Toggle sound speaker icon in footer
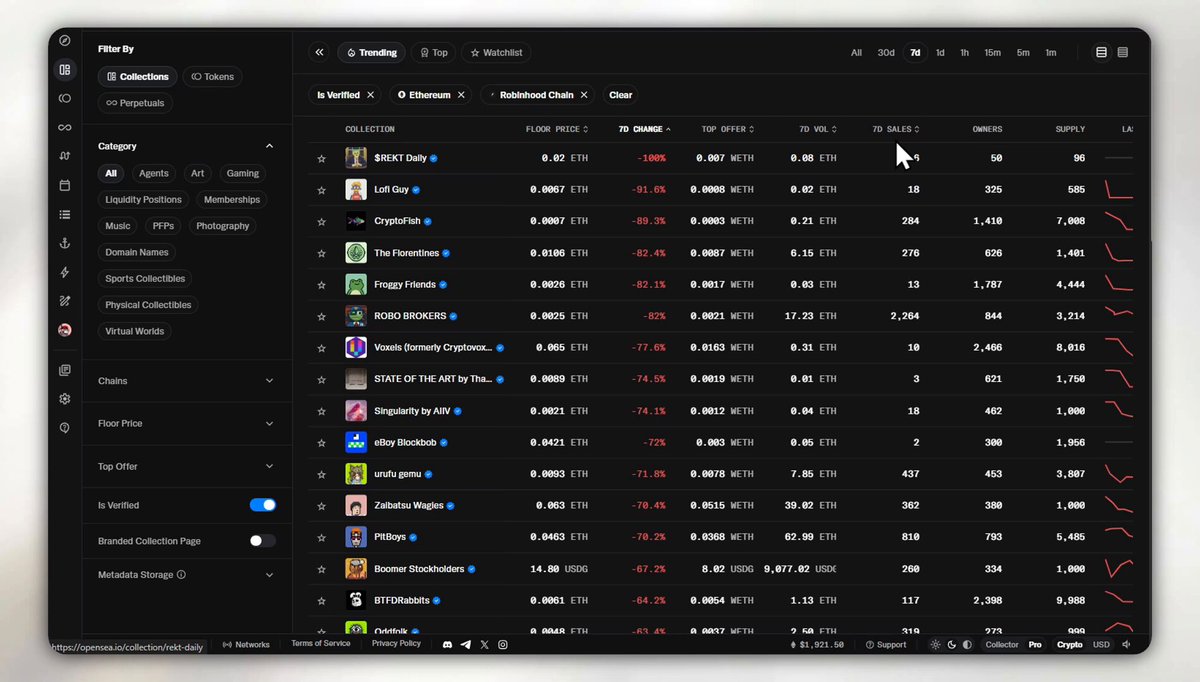Screen dimensions: 1200x682 (1128, 645)
